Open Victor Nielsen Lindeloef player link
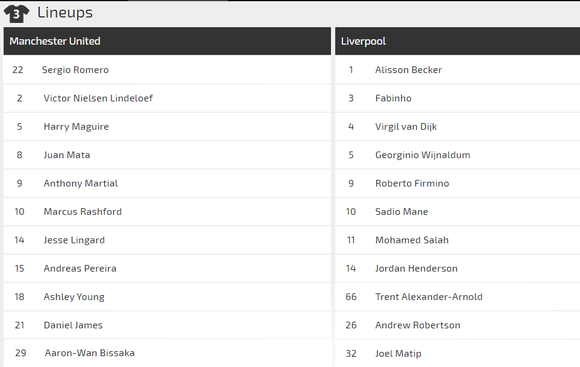 point(98,98)
